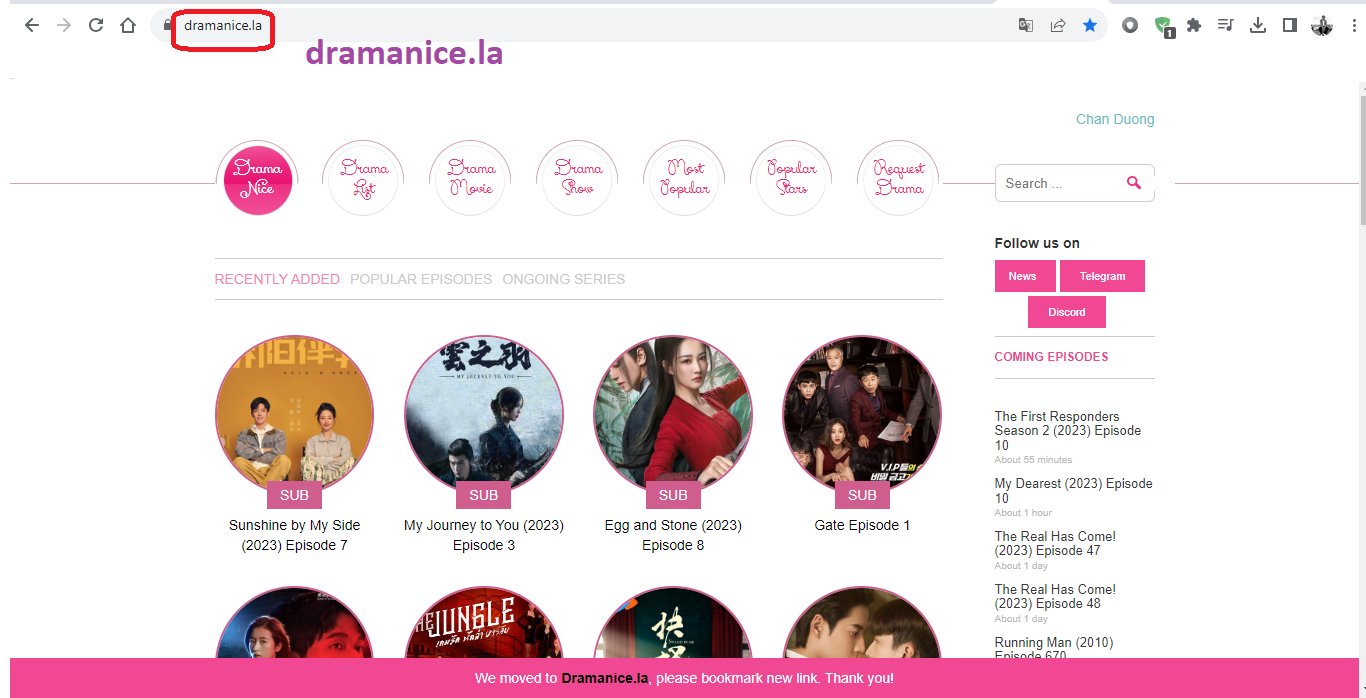Viewport: 1366px width, 698px height.
Task: Open the Drama List menu circle
Action: click(x=364, y=178)
